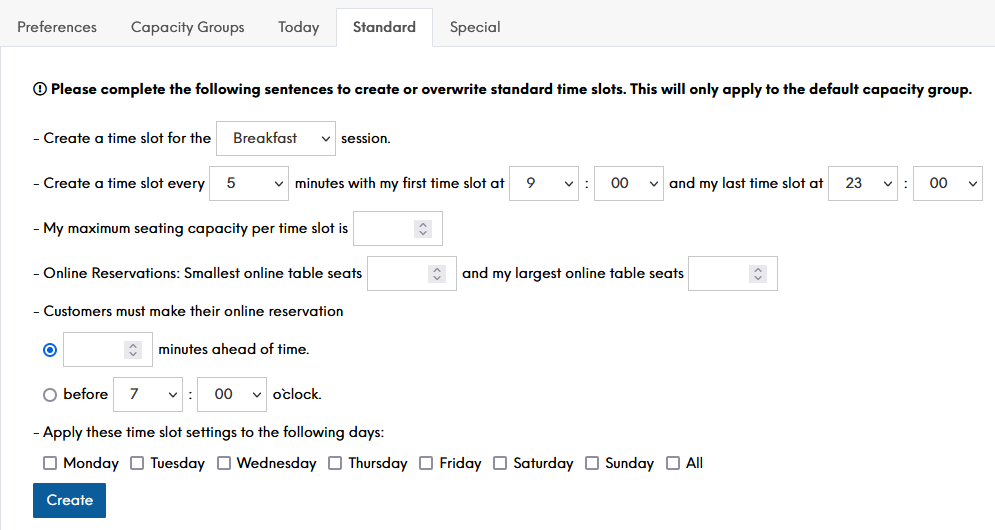Check the Monday checkbox
This screenshot has height=530, width=995.
(x=49, y=463)
